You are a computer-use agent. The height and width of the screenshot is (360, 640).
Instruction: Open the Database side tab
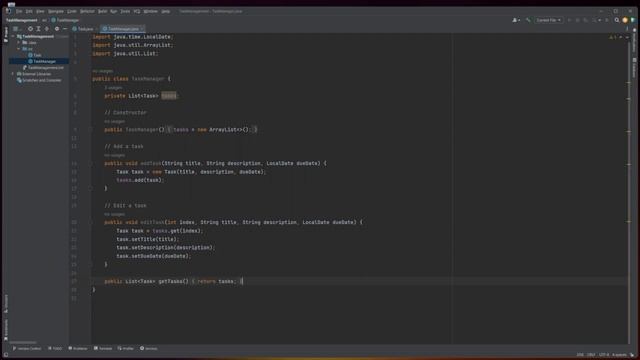[x=634, y=68]
